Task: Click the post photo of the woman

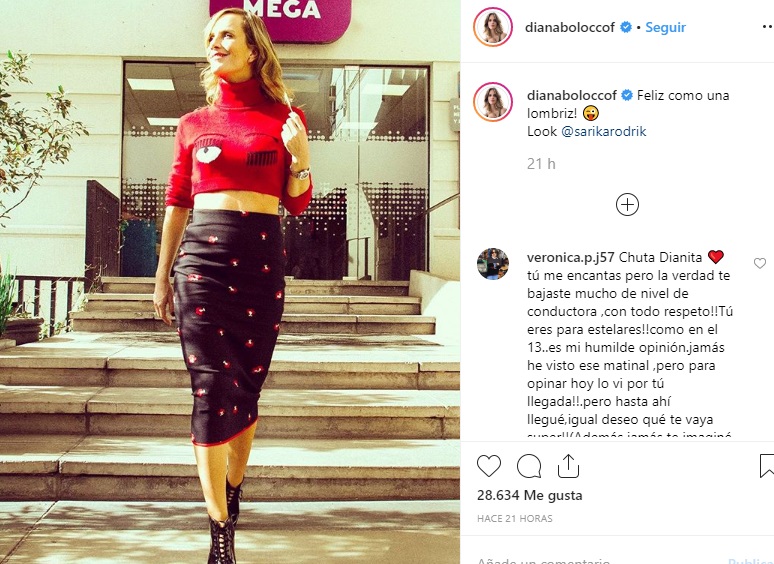Action: [x=230, y=282]
